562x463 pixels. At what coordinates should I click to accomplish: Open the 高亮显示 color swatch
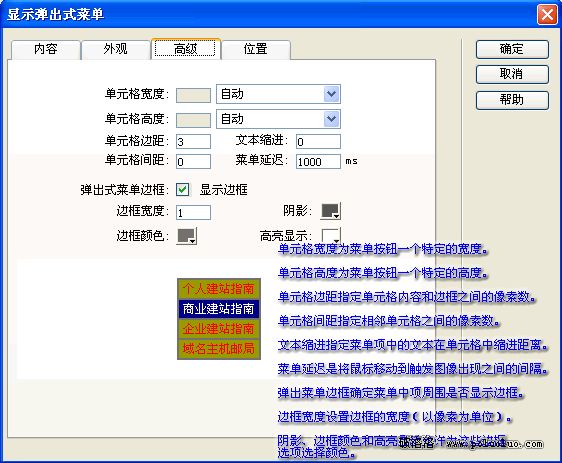click(x=330, y=235)
